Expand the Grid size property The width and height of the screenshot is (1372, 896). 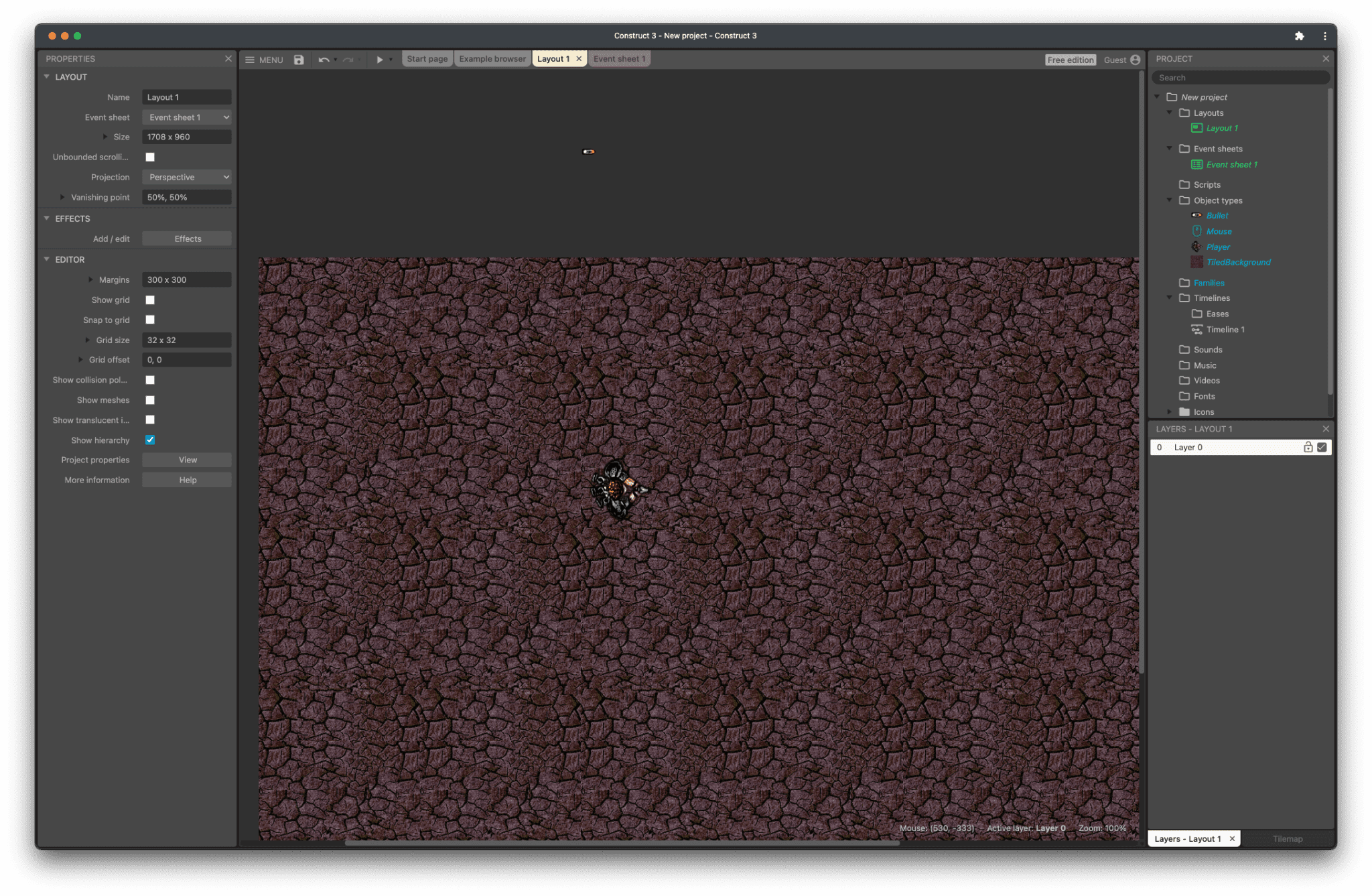coord(87,339)
